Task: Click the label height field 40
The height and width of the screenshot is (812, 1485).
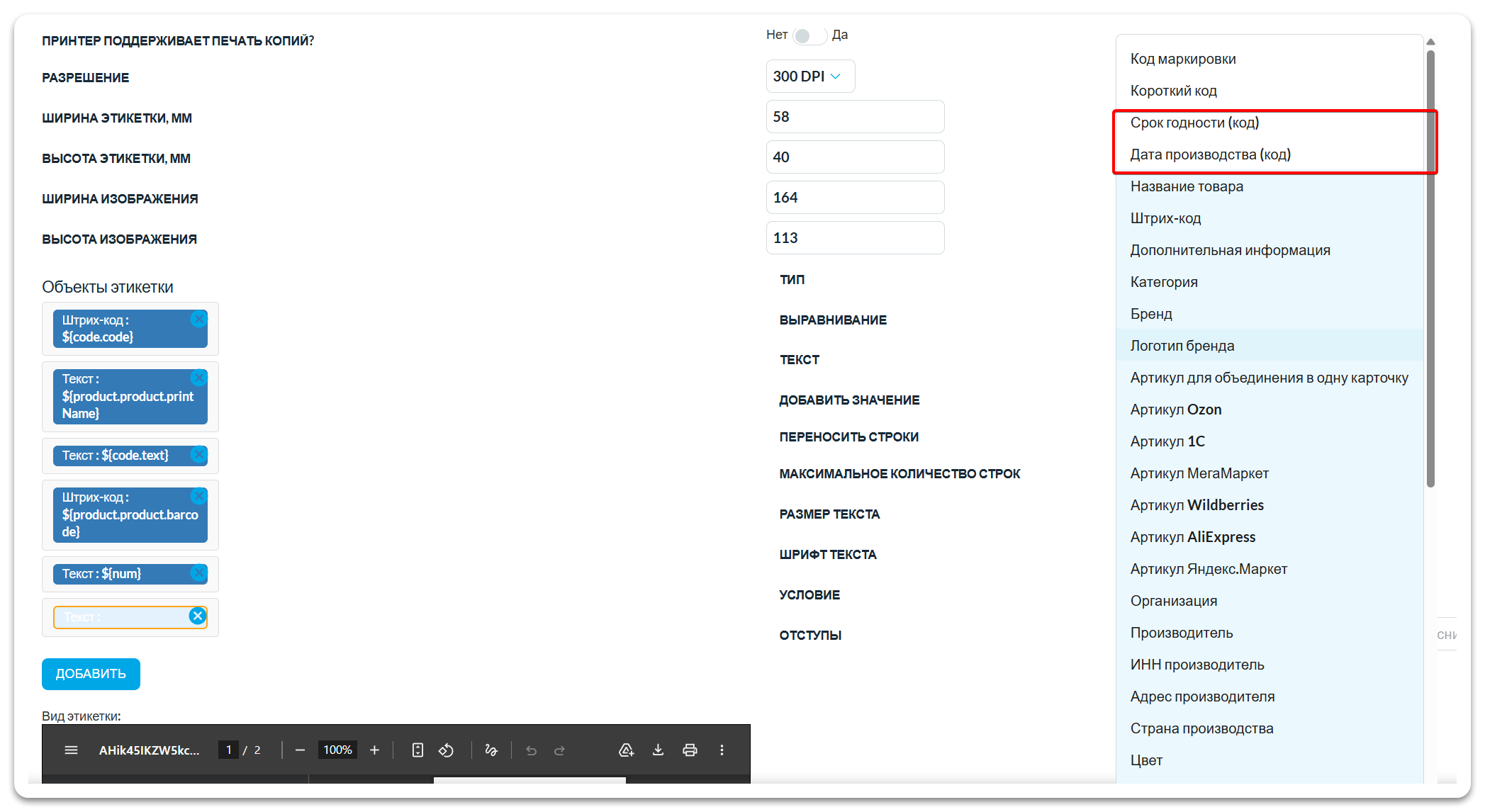Action: 855,157
